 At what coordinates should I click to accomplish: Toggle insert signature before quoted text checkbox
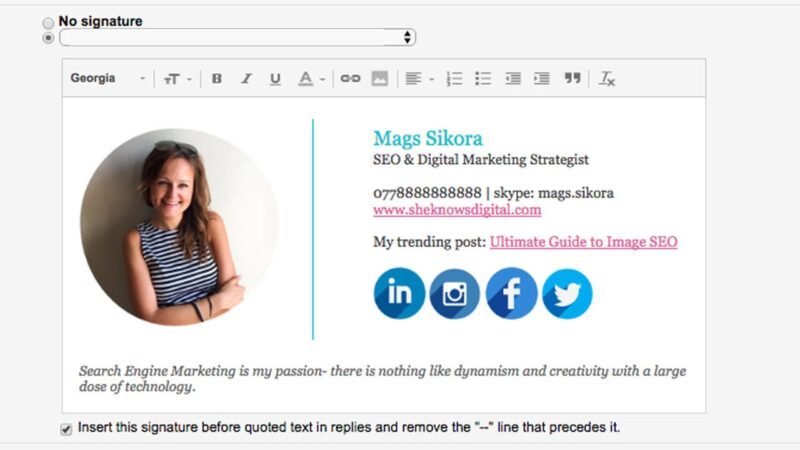(66, 429)
